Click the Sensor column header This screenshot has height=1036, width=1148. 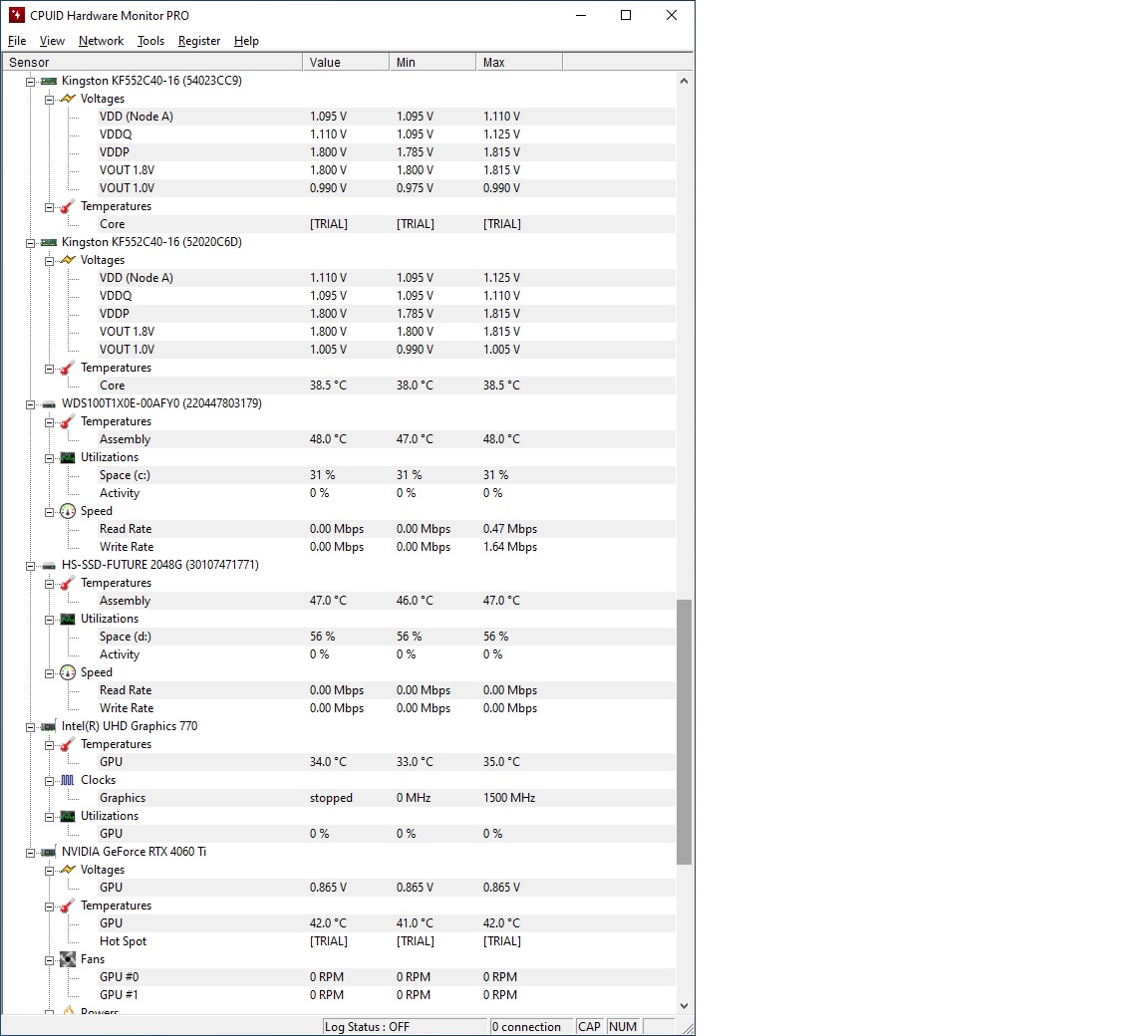click(152, 62)
